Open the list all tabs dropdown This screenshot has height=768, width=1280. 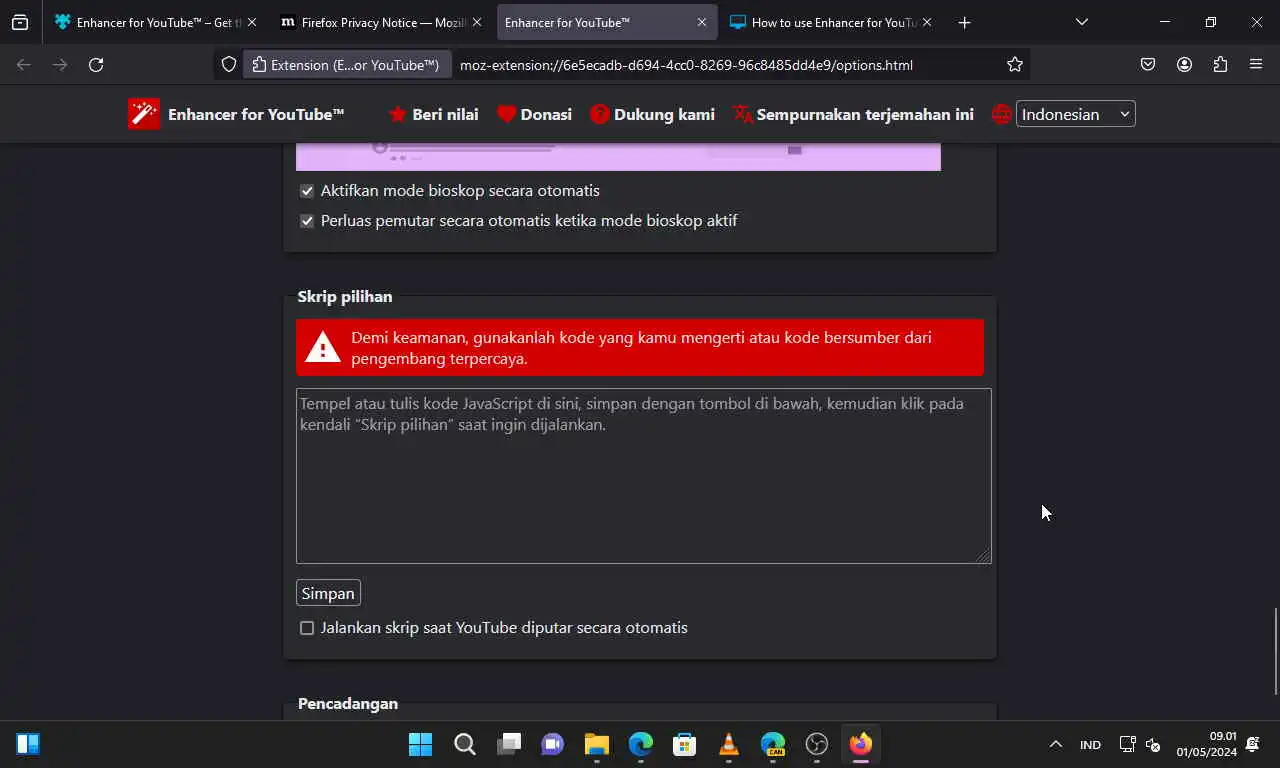[x=1082, y=22]
